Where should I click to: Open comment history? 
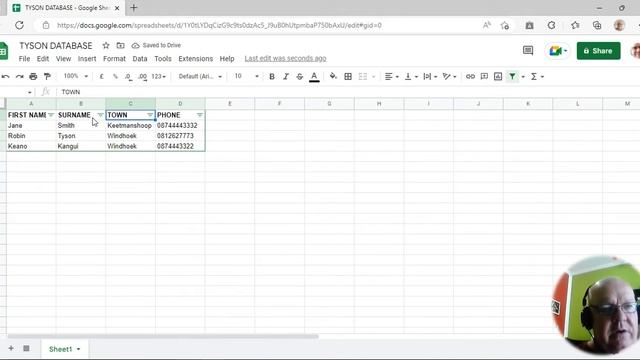tap(528, 51)
